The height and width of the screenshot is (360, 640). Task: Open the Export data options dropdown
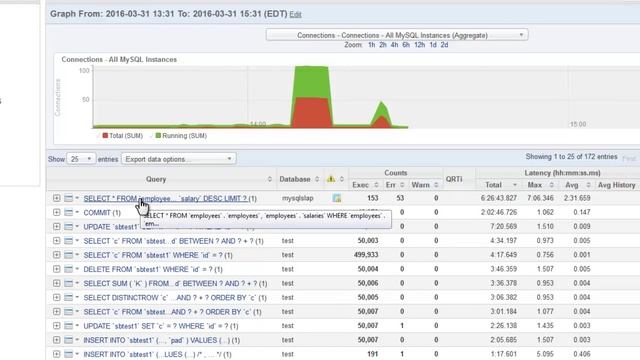[178, 159]
